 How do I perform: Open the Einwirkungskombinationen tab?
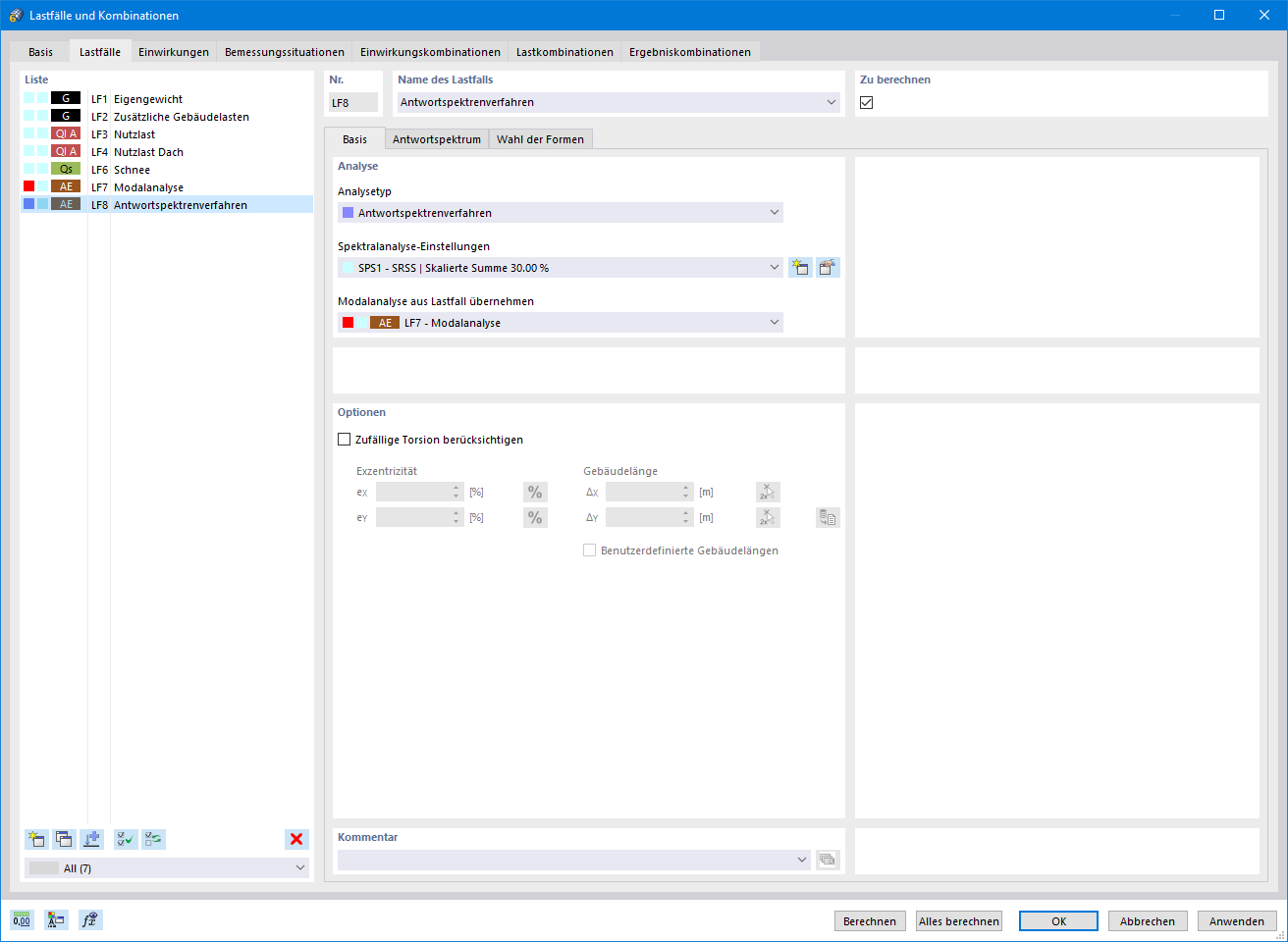(430, 52)
